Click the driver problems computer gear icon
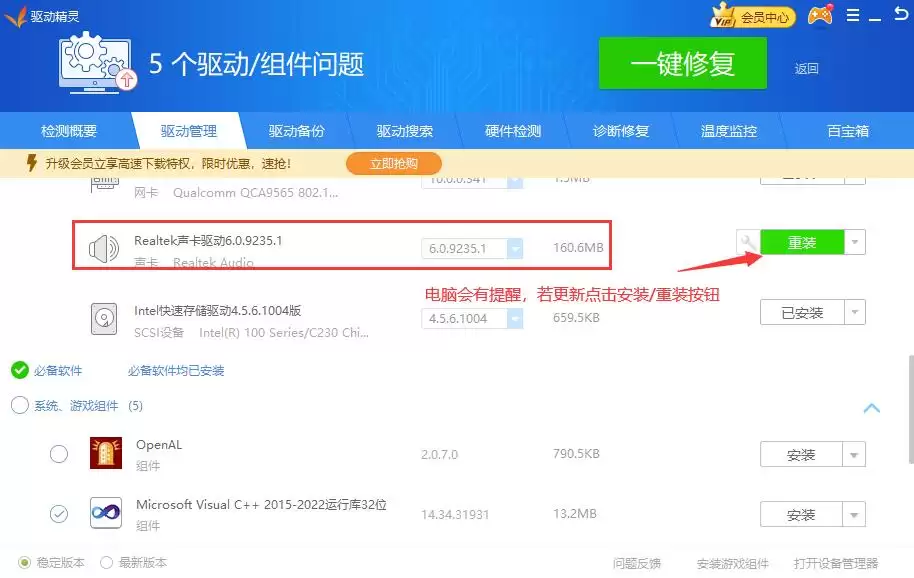 click(x=97, y=62)
